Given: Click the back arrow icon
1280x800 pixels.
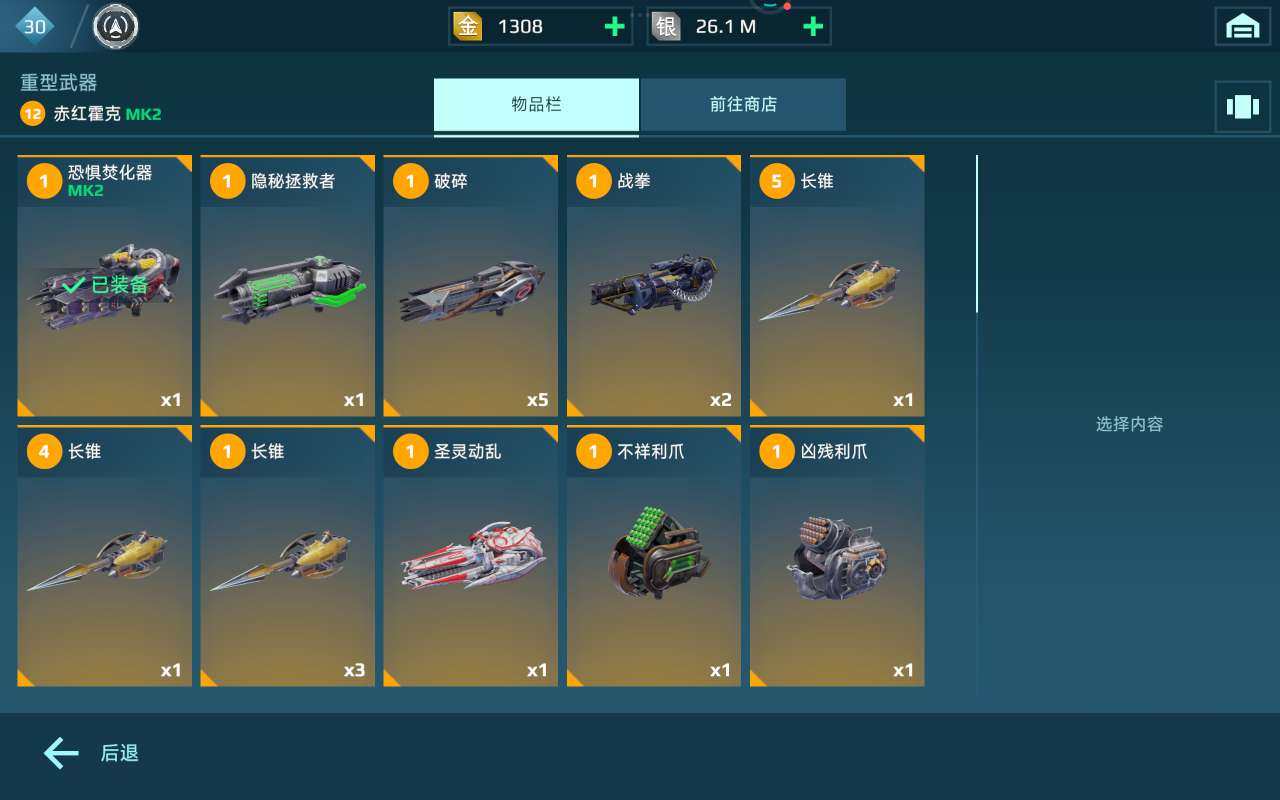Looking at the screenshot, I should click(61, 753).
